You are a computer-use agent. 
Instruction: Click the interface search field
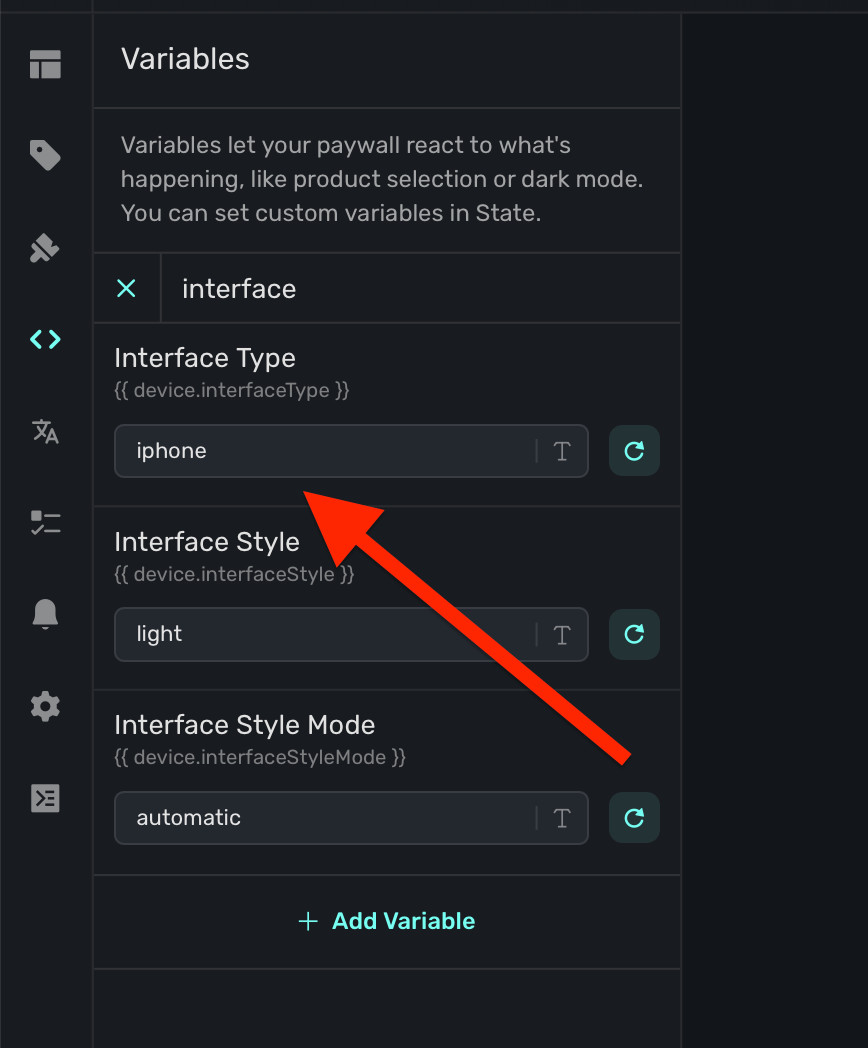click(x=421, y=289)
